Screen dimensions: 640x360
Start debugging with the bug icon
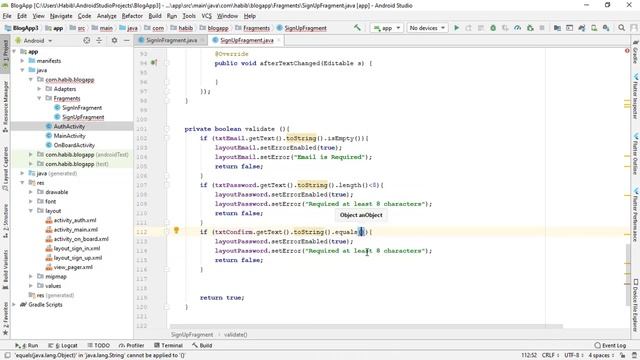(493, 28)
